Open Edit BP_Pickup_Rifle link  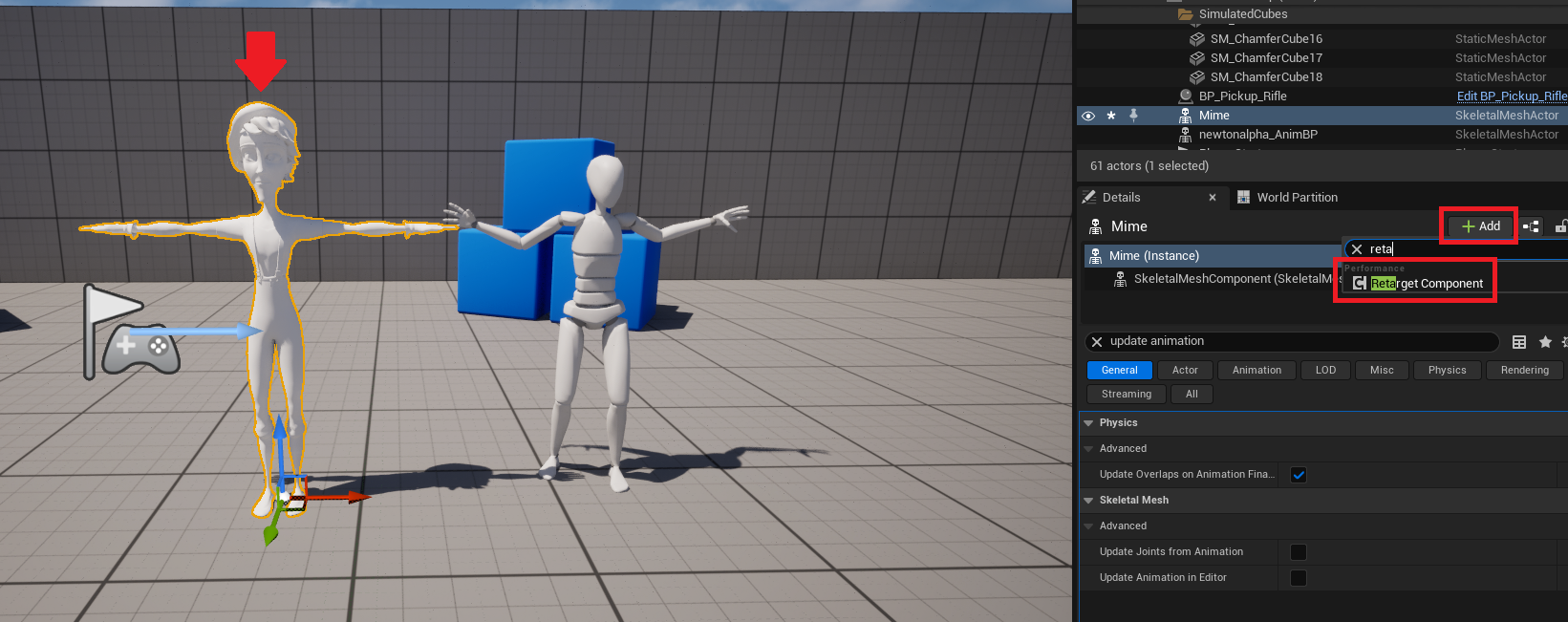pyautogui.click(x=1512, y=97)
